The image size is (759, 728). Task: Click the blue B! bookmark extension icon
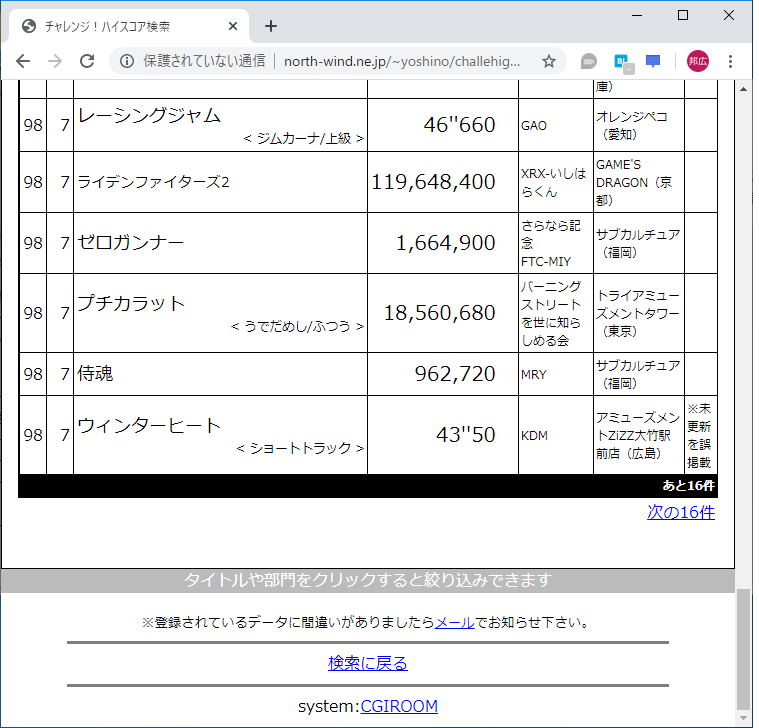[x=622, y=62]
